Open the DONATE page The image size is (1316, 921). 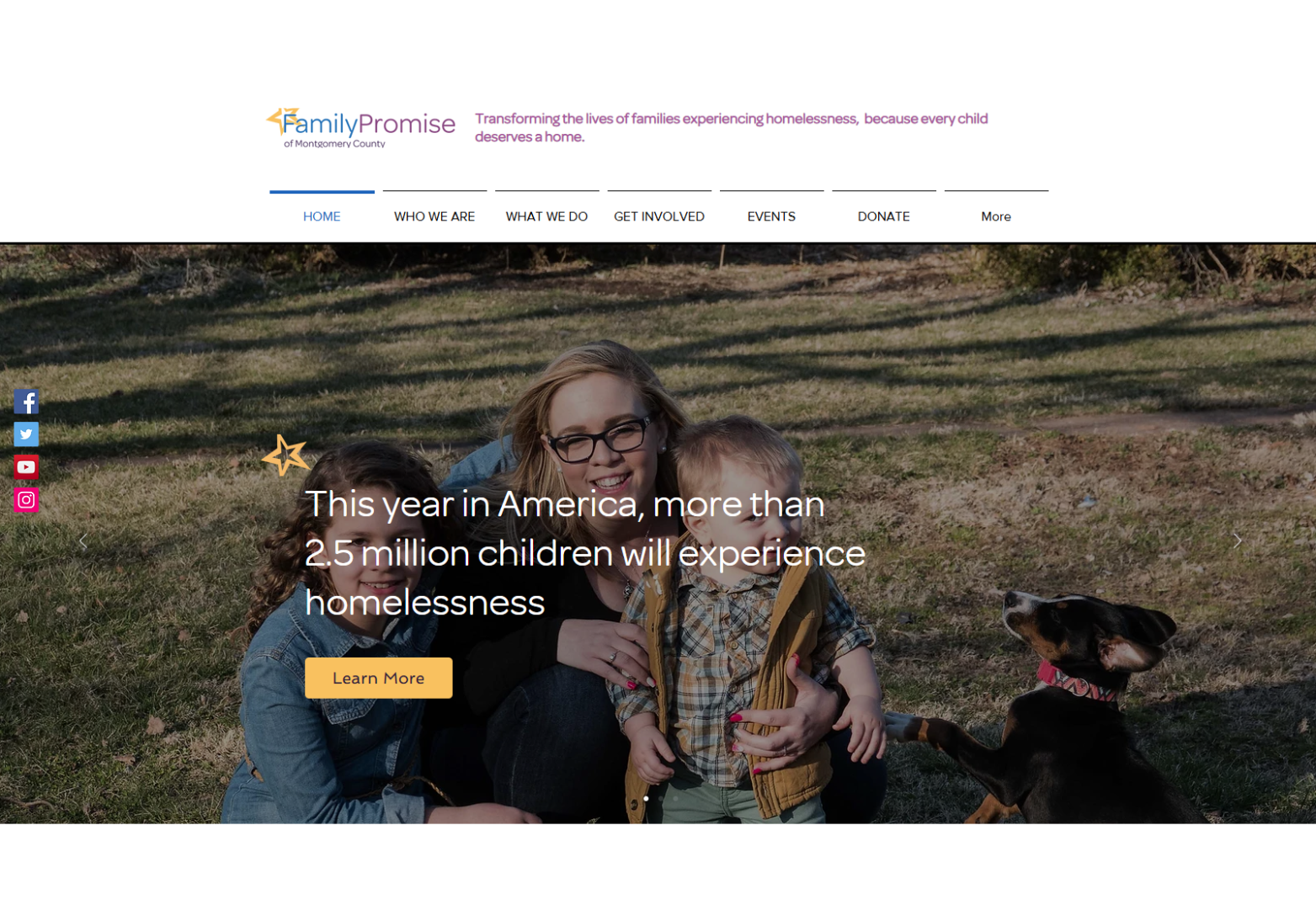[884, 216]
